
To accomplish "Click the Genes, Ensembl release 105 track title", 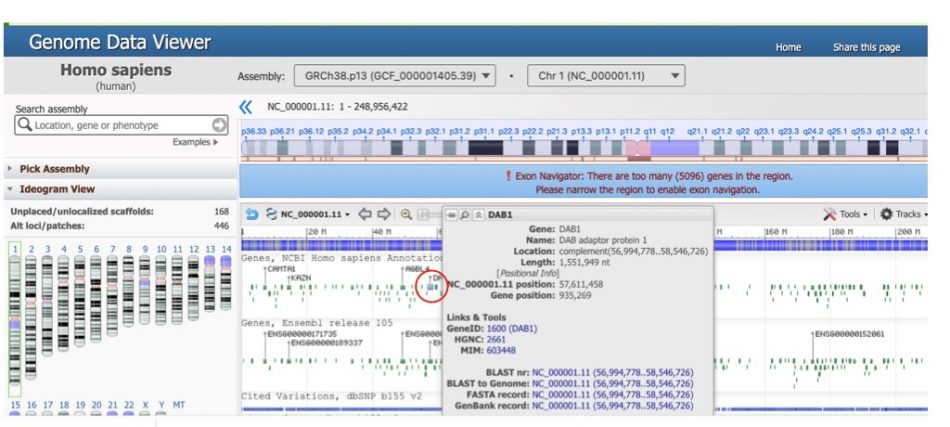I will pyautogui.click(x=317, y=323).
